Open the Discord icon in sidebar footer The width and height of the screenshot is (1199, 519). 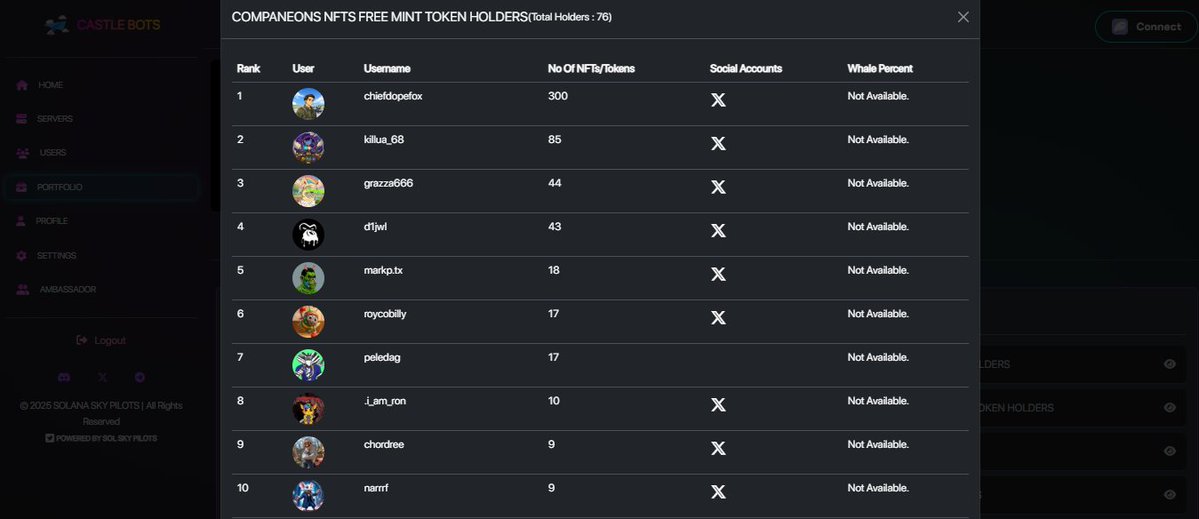point(64,377)
